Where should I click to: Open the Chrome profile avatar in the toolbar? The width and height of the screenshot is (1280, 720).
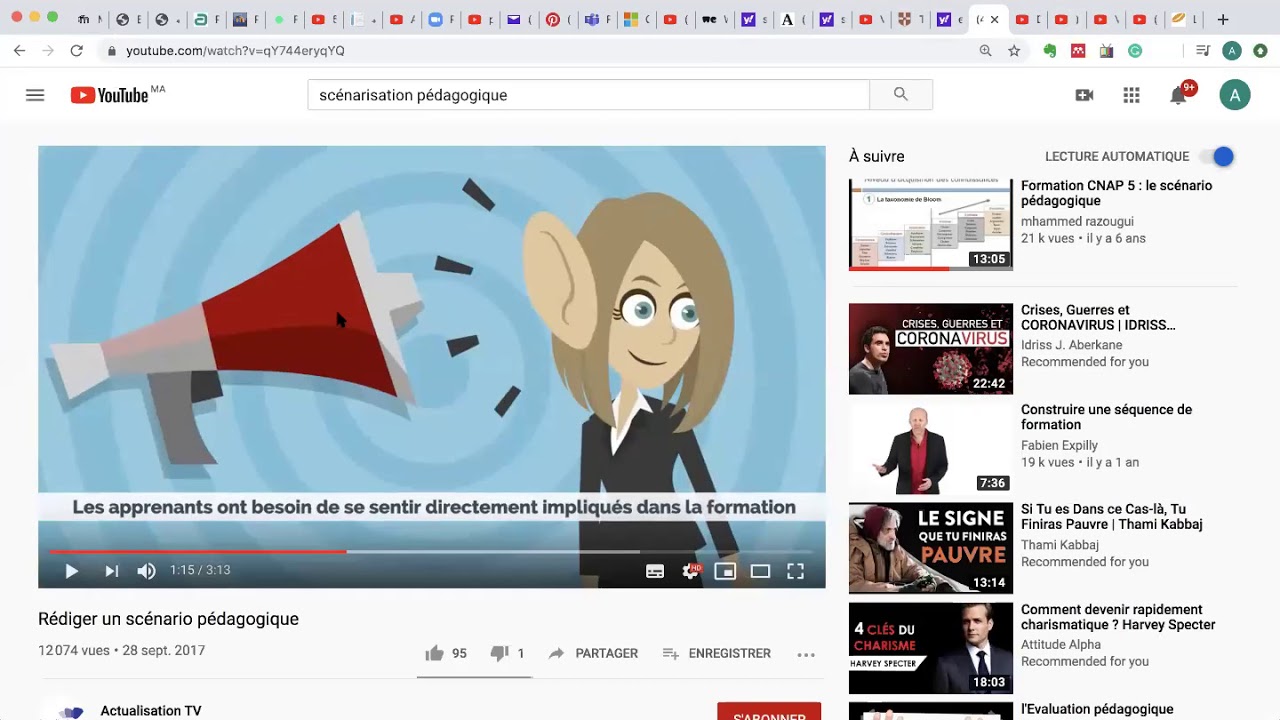pos(1232,50)
